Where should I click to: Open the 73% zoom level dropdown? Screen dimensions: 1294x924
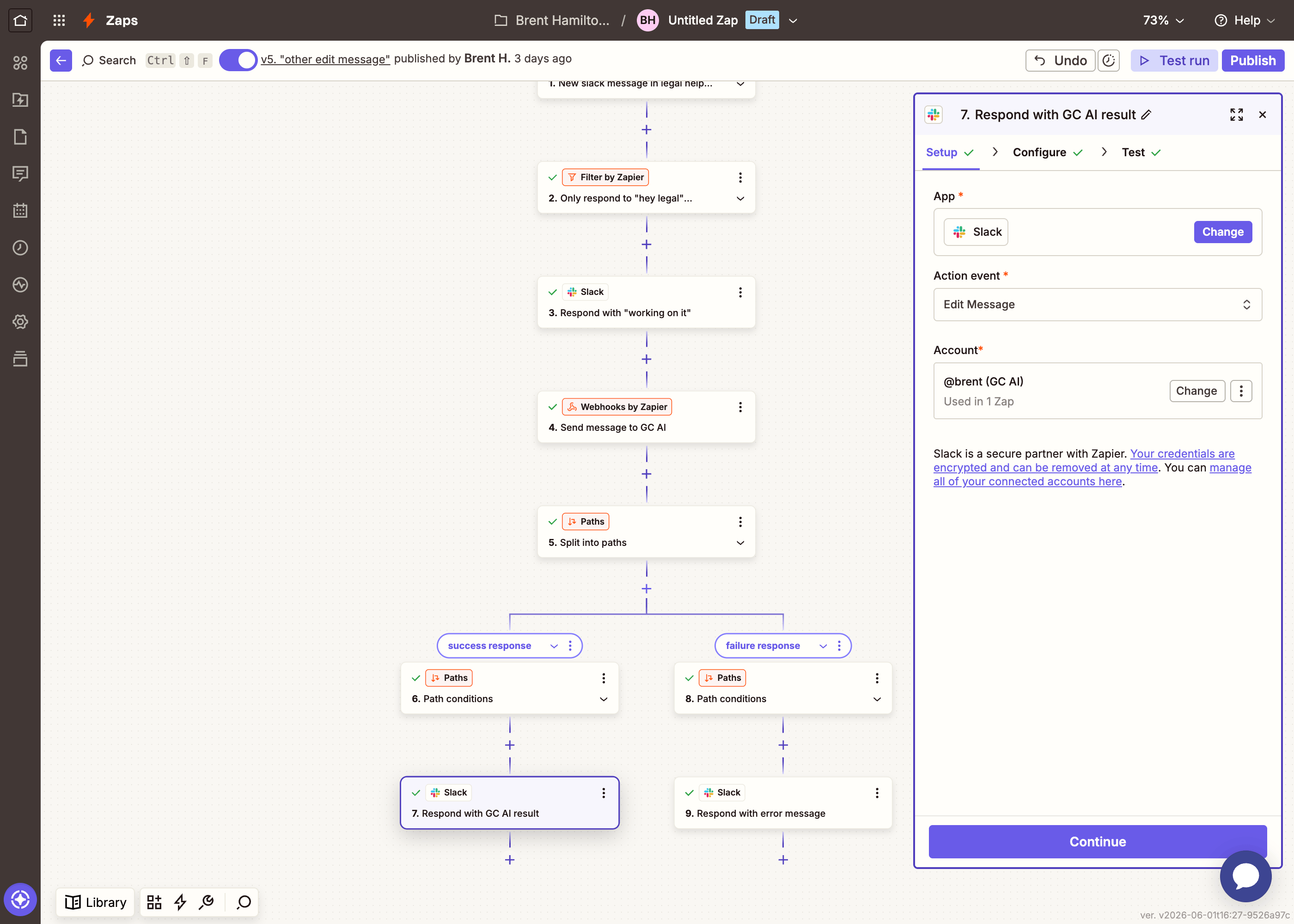(x=1163, y=20)
